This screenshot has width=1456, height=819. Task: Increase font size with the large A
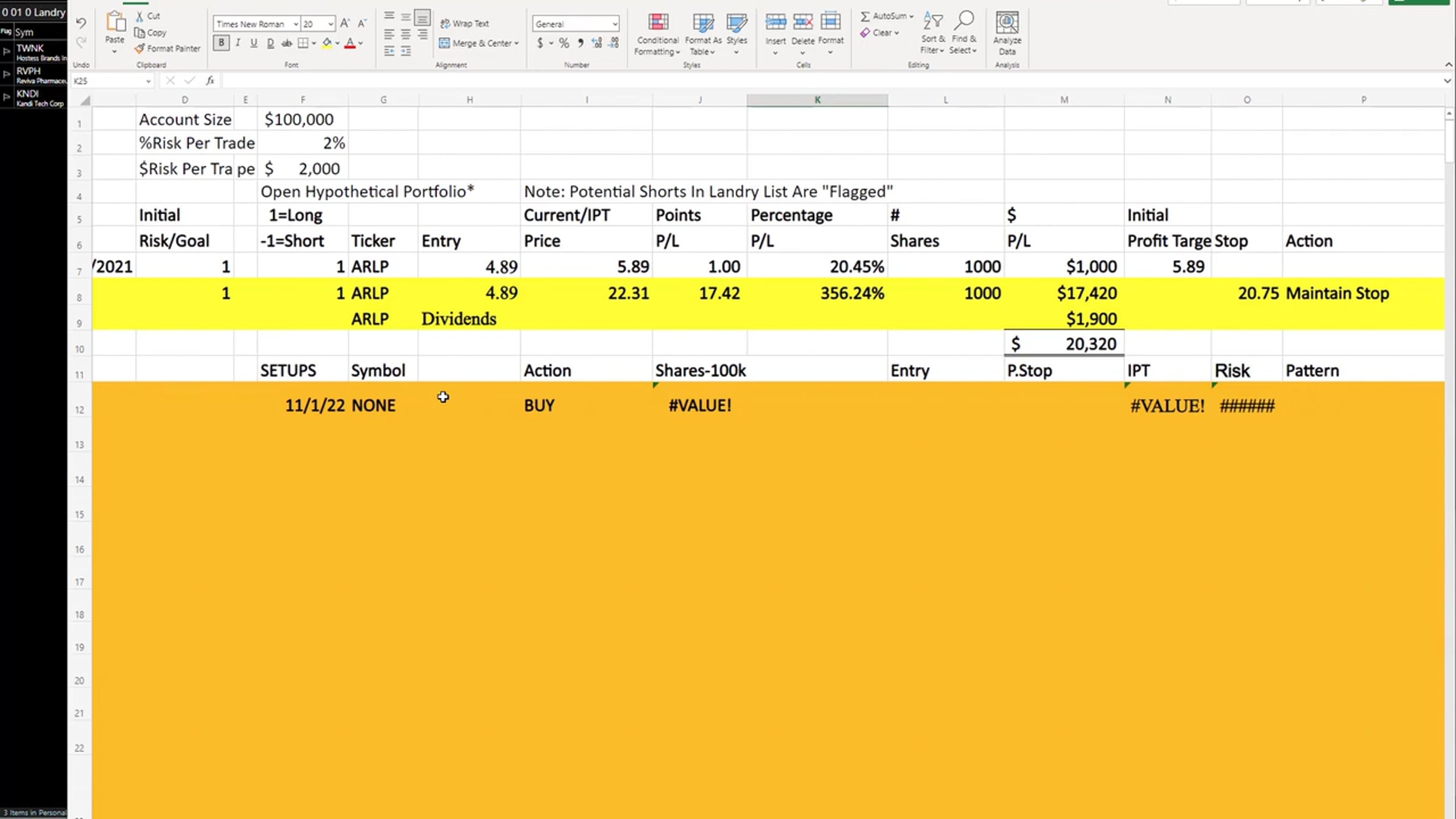[345, 24]
